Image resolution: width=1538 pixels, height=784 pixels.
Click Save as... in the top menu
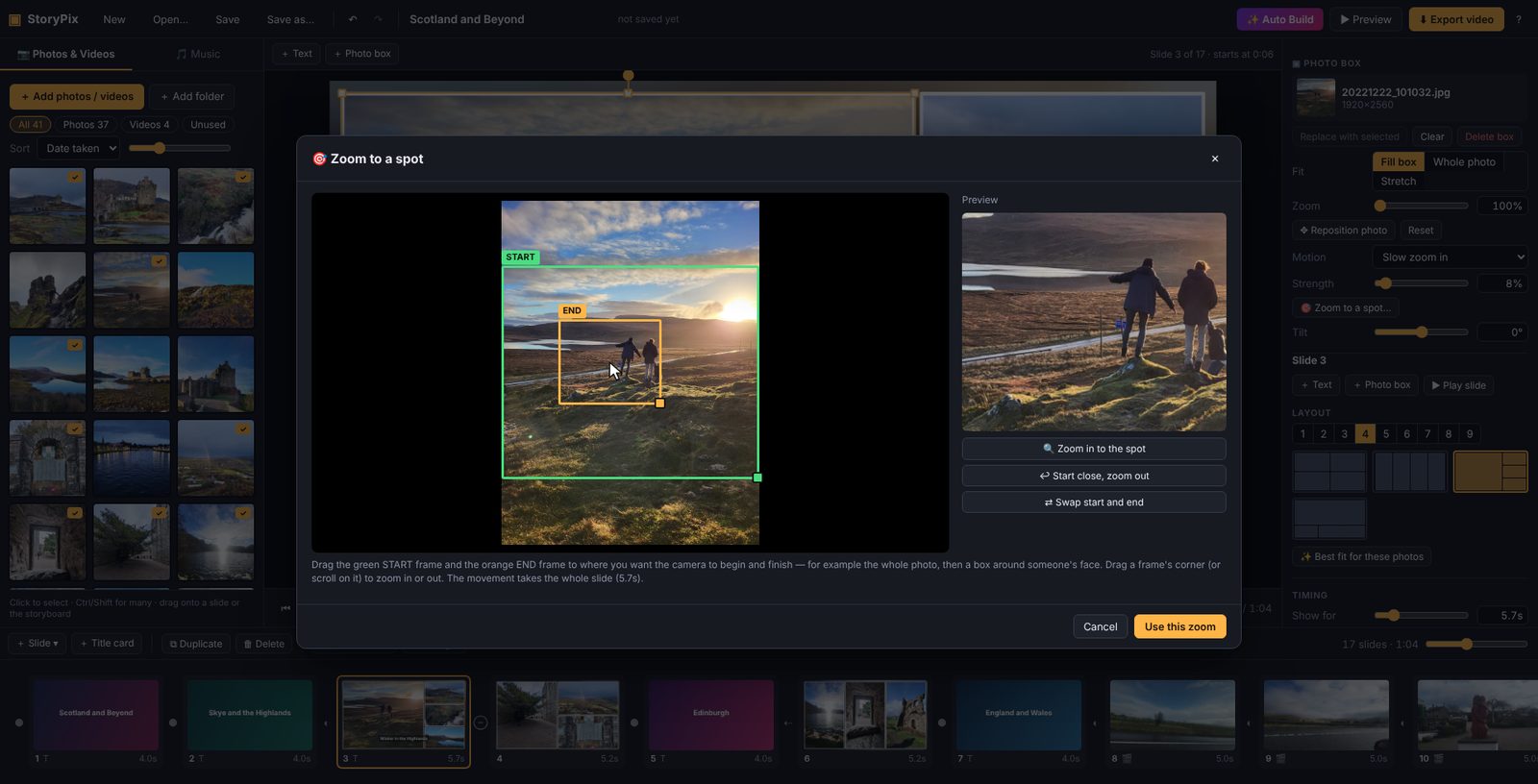tap(290, 19)
